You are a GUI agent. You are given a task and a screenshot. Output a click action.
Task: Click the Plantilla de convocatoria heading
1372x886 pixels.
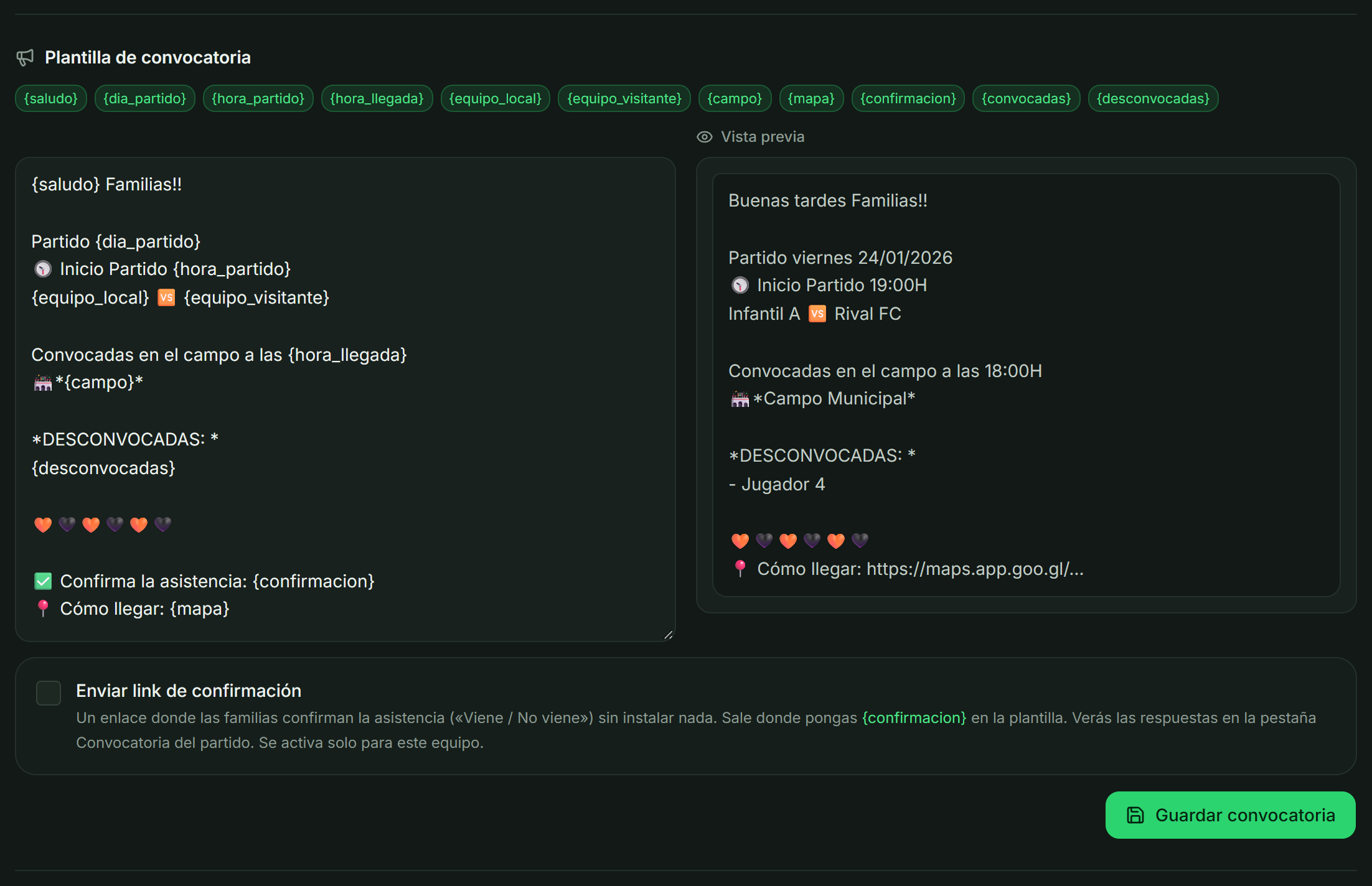tap(148, 58)
